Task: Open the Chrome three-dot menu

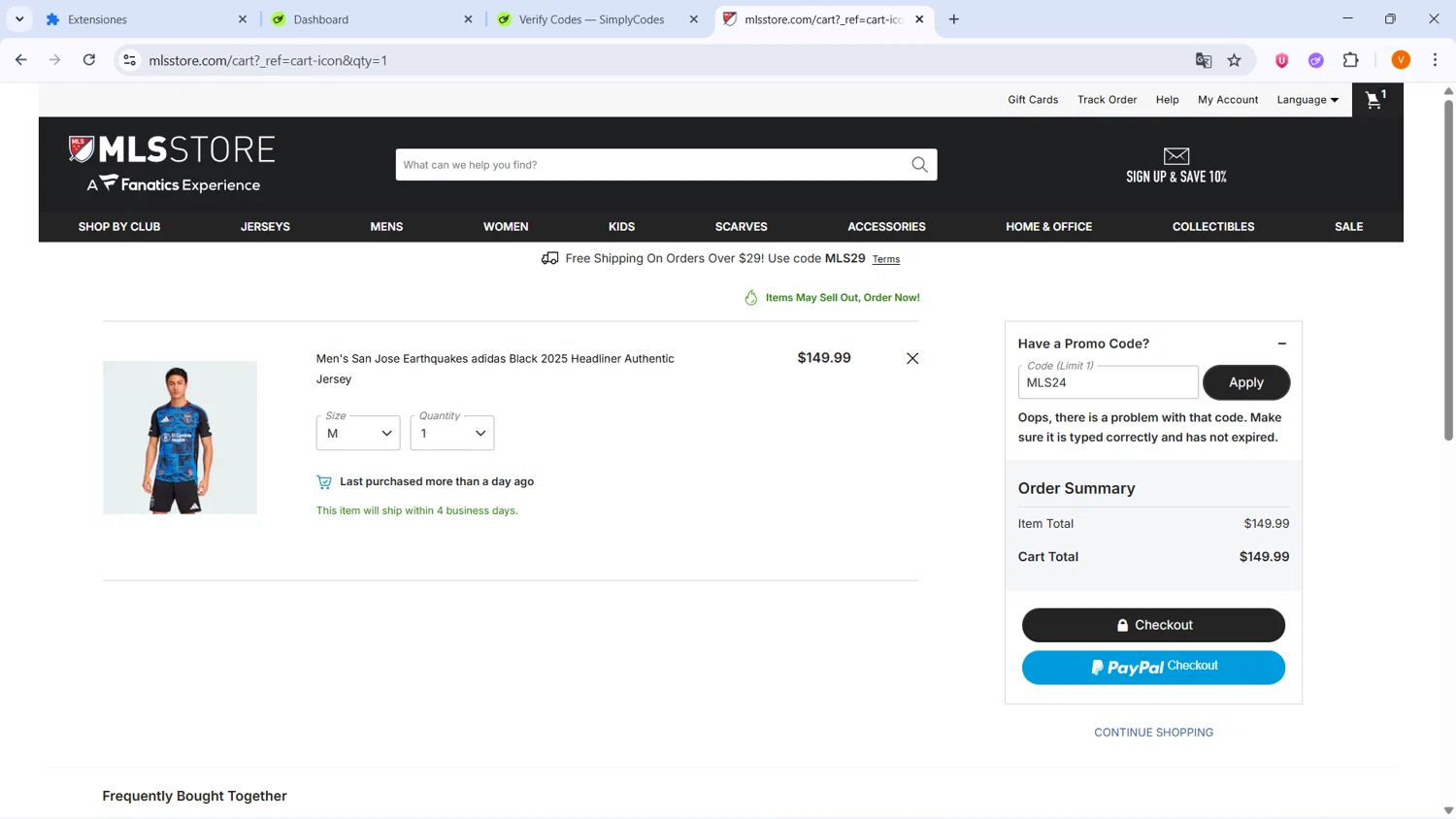Action: click(1435, 60)
